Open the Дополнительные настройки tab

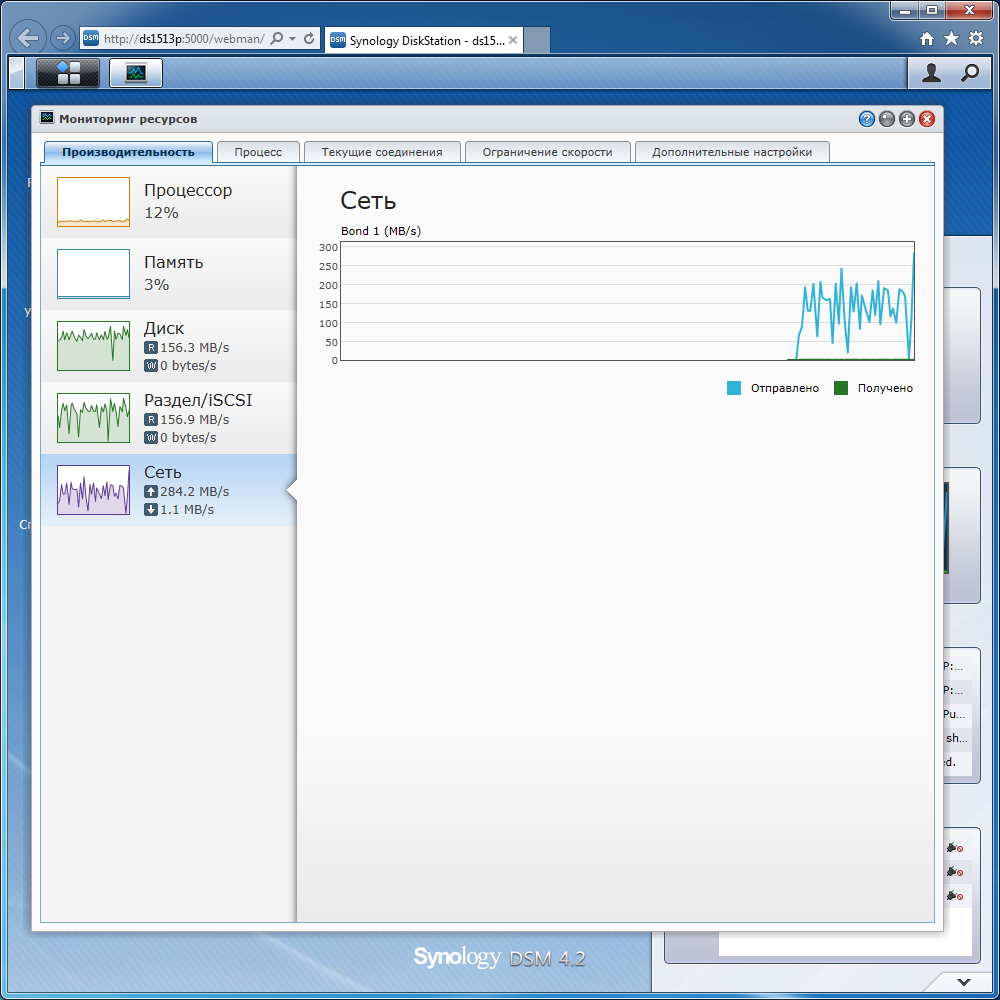pos(732,152)
